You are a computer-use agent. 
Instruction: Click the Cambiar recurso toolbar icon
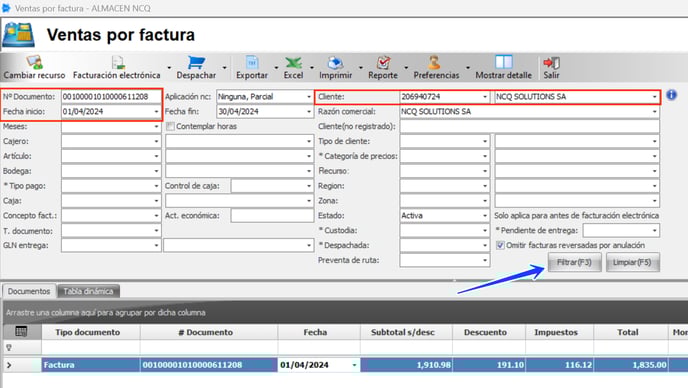click(x=34, y=62)
